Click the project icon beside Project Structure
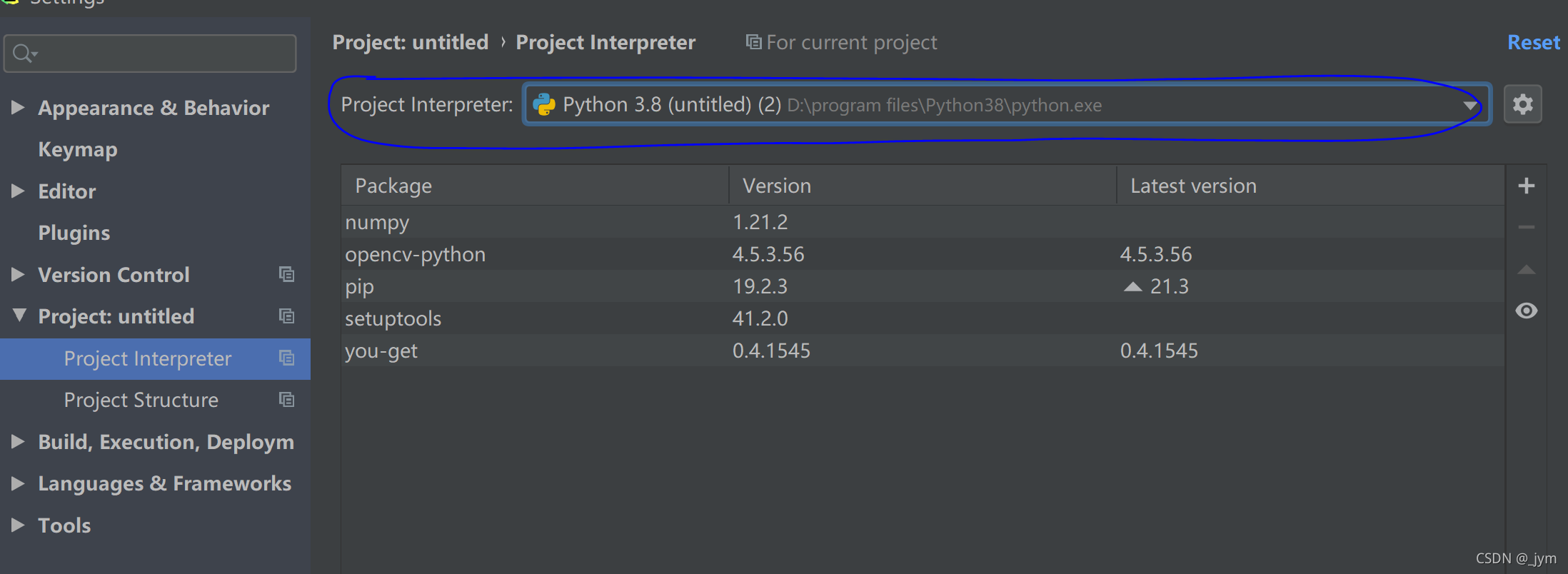Screen dimensions: 1568x574 pyautogui.click(x=286, y=400)
